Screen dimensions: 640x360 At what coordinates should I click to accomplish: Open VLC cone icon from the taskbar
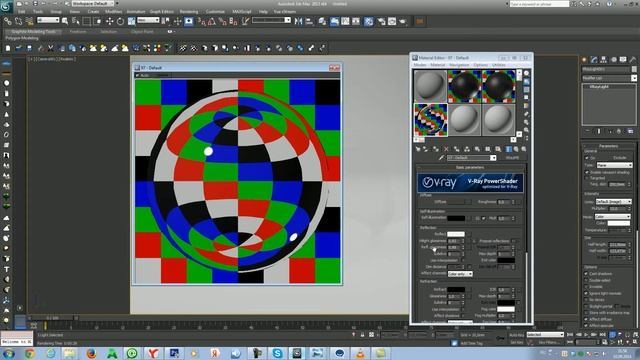[360, 353]
